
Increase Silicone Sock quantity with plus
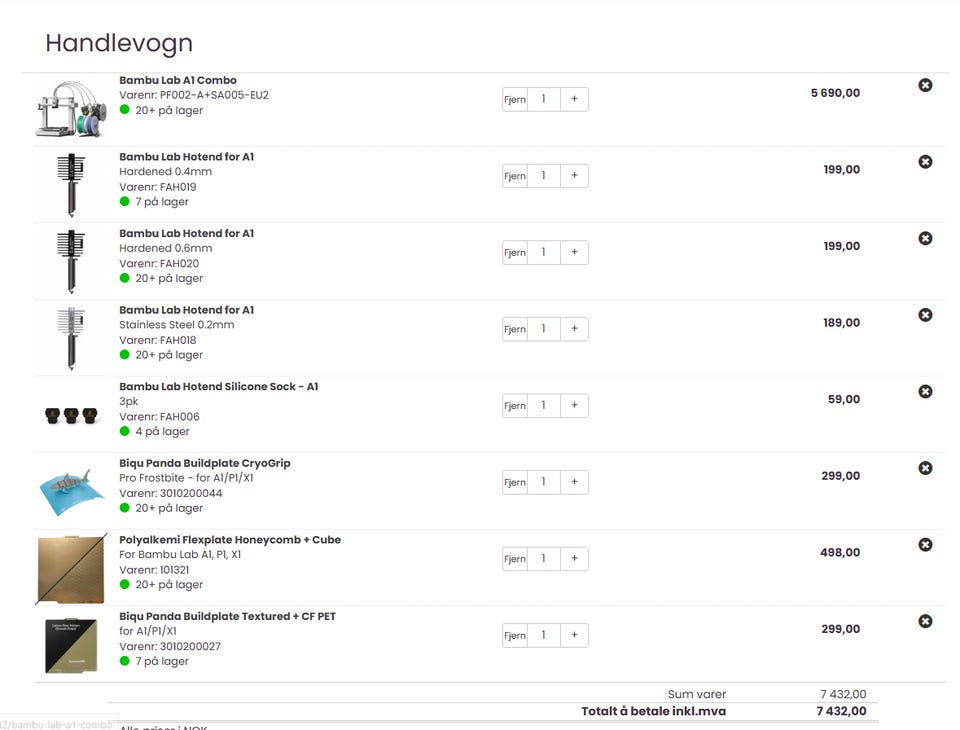click(574, 405)
